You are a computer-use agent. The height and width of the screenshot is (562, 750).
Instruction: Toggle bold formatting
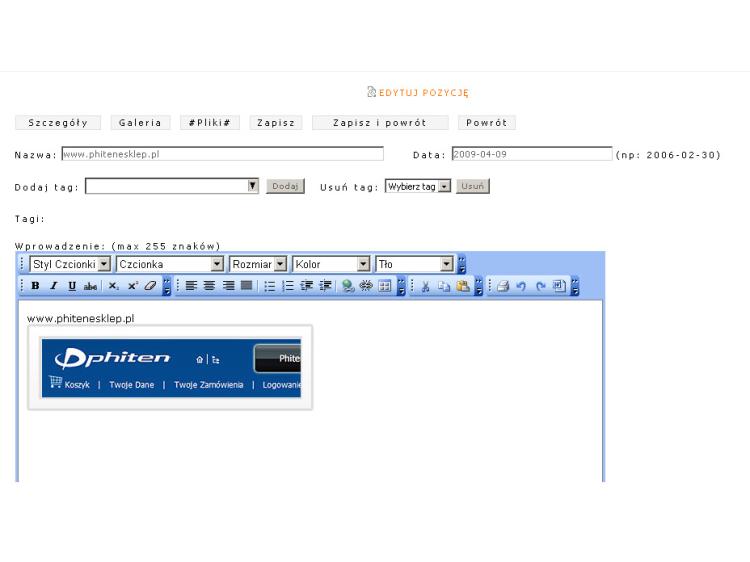(x=35, y=286)
